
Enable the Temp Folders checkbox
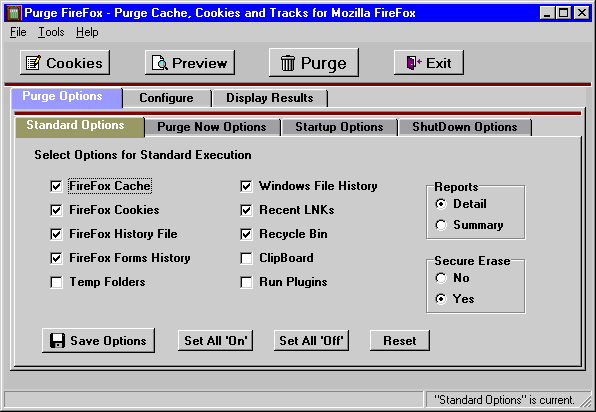56,282
